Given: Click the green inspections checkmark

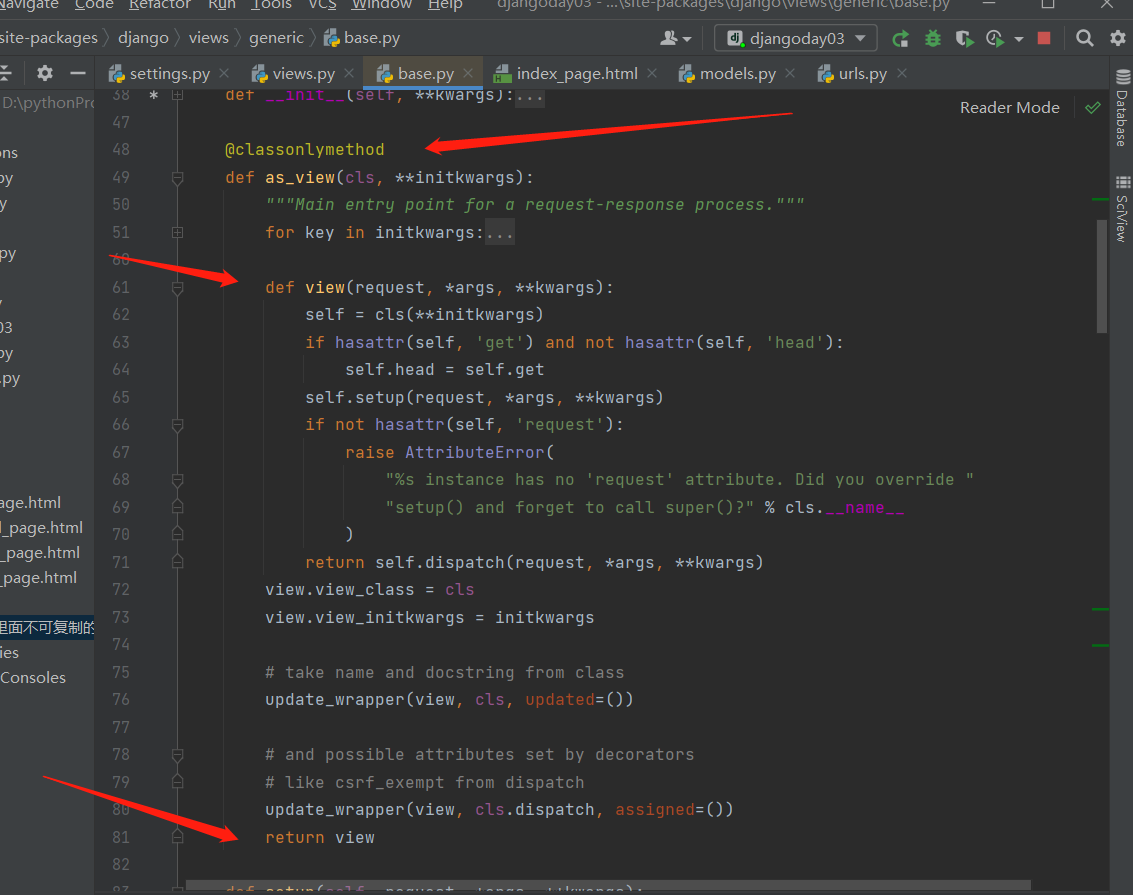Looking at the screenshot, I should pyautogui.click(x=1093, y=108).
